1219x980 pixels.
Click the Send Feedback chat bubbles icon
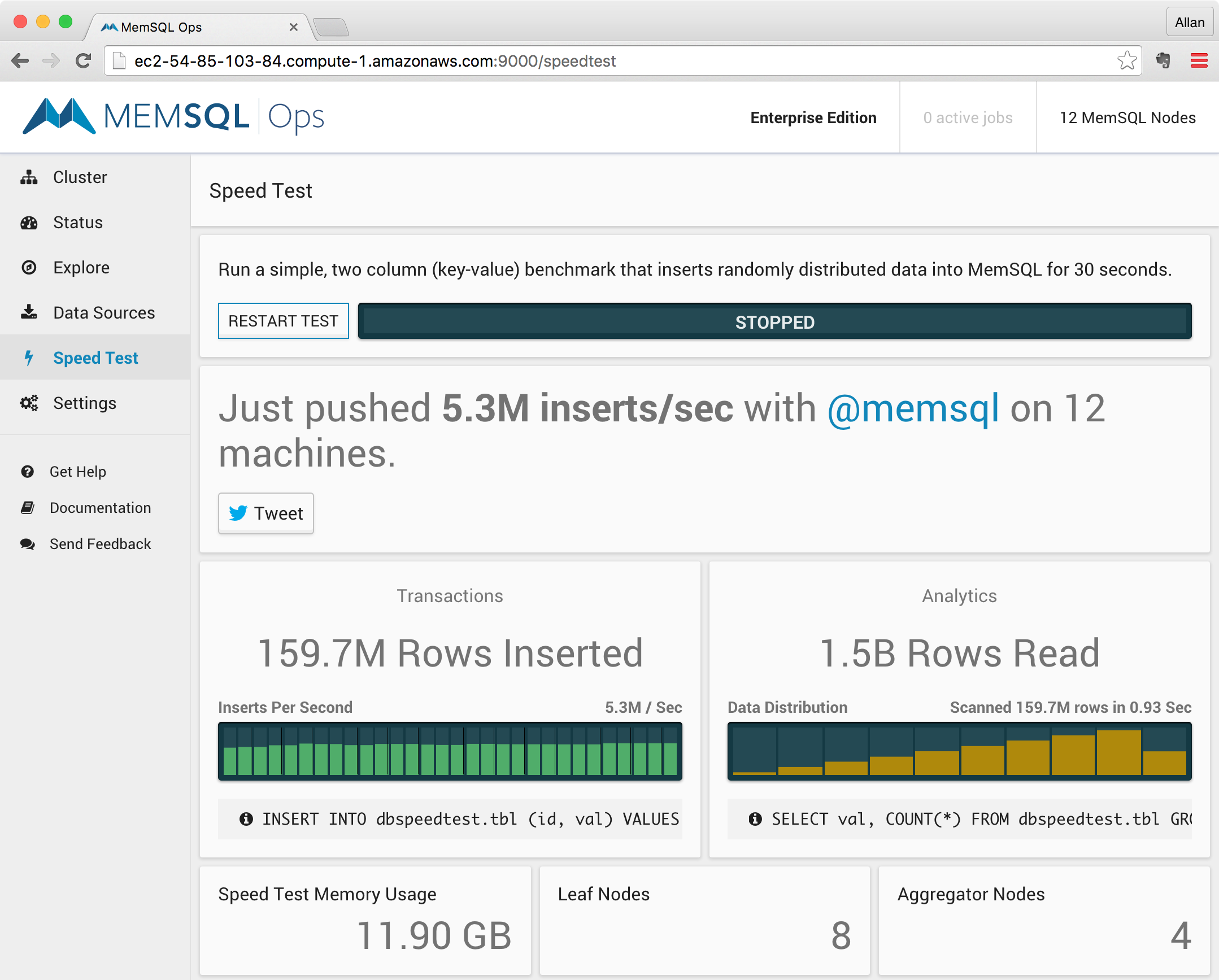[x=27, y=543]
